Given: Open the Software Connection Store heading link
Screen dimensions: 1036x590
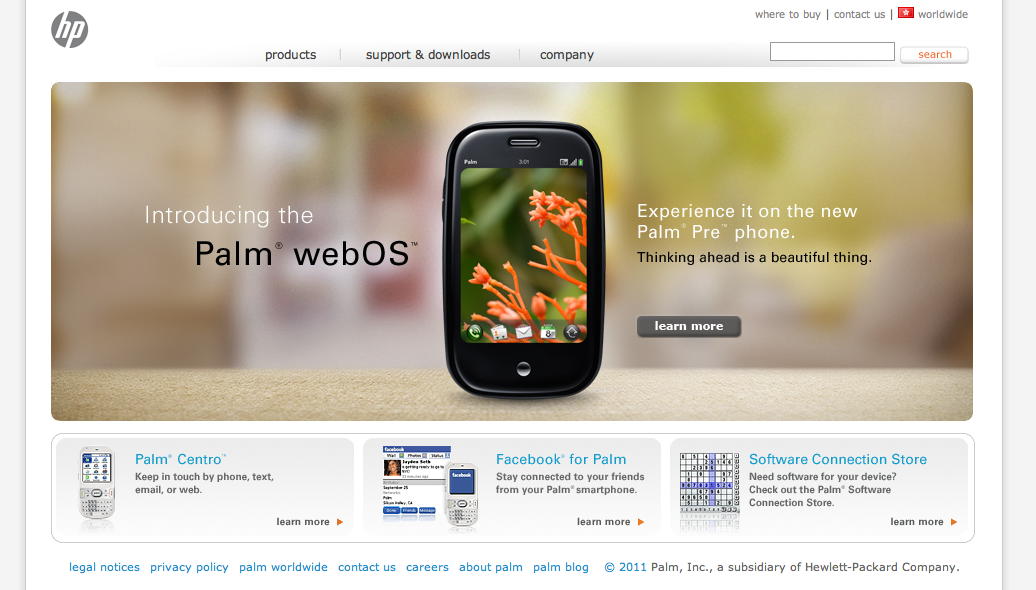Looking at the screenshot, I should (838, 459).
